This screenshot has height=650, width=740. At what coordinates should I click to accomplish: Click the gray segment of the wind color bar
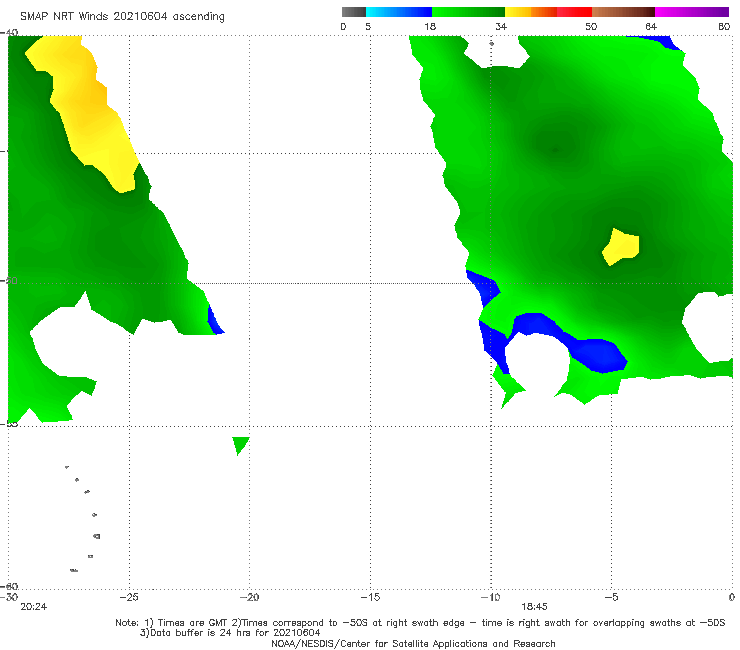(354, 12)
